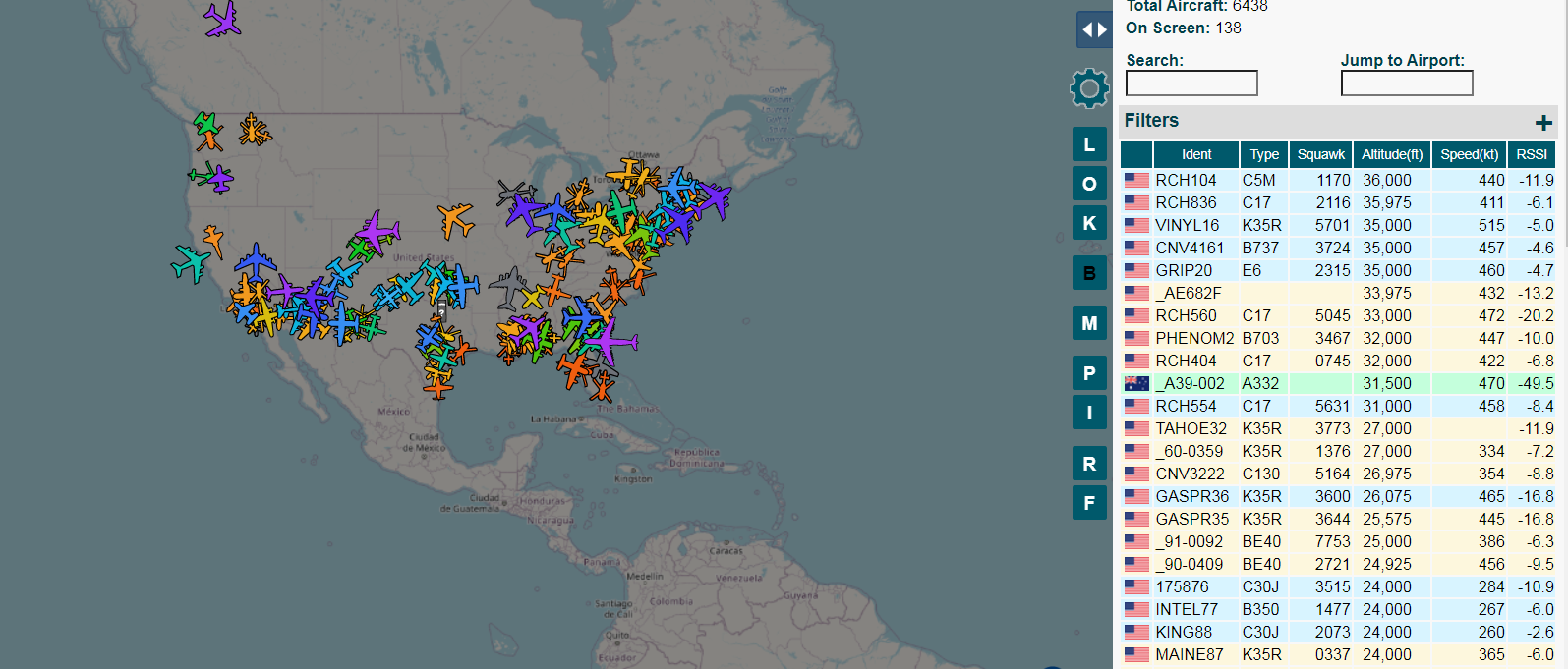Select the RCH560 ident in the table
The height and width of the screenshot is (669, 1568).
pyautogui.click(x=1186, y=316)
